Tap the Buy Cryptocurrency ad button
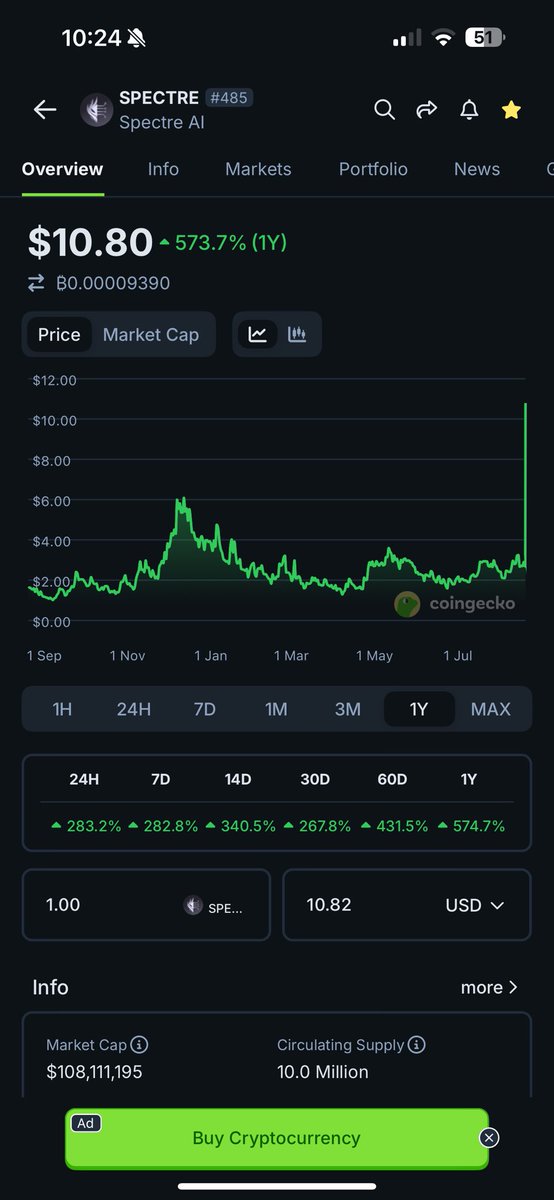This screenshot has width=554, height=1200. click(277, 1138)
